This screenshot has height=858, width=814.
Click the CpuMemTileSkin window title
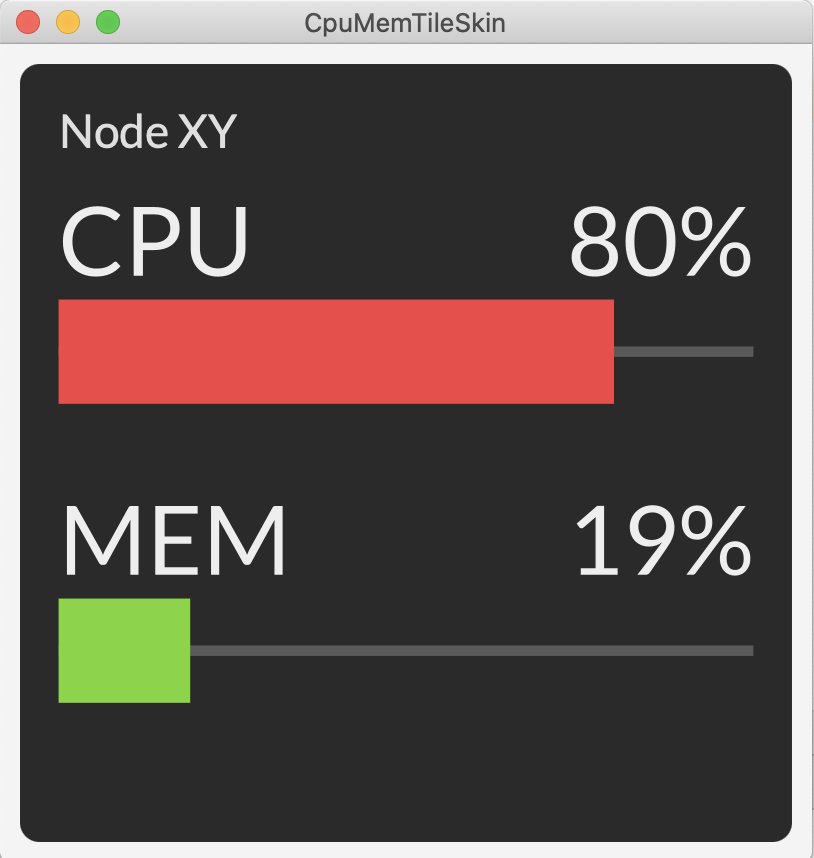tap(405, 24)
